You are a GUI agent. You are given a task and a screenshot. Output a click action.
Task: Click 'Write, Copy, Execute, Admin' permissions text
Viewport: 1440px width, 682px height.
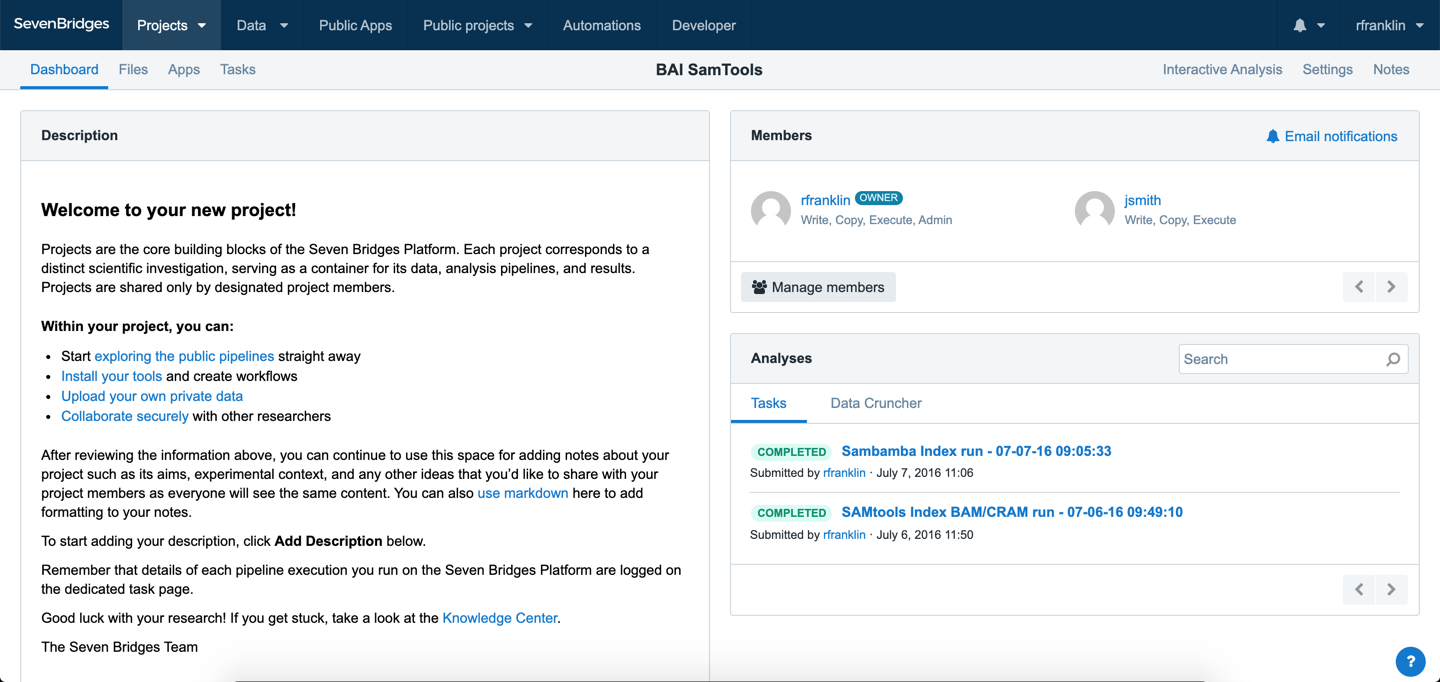pyautogui.click(x=876, y=220)
